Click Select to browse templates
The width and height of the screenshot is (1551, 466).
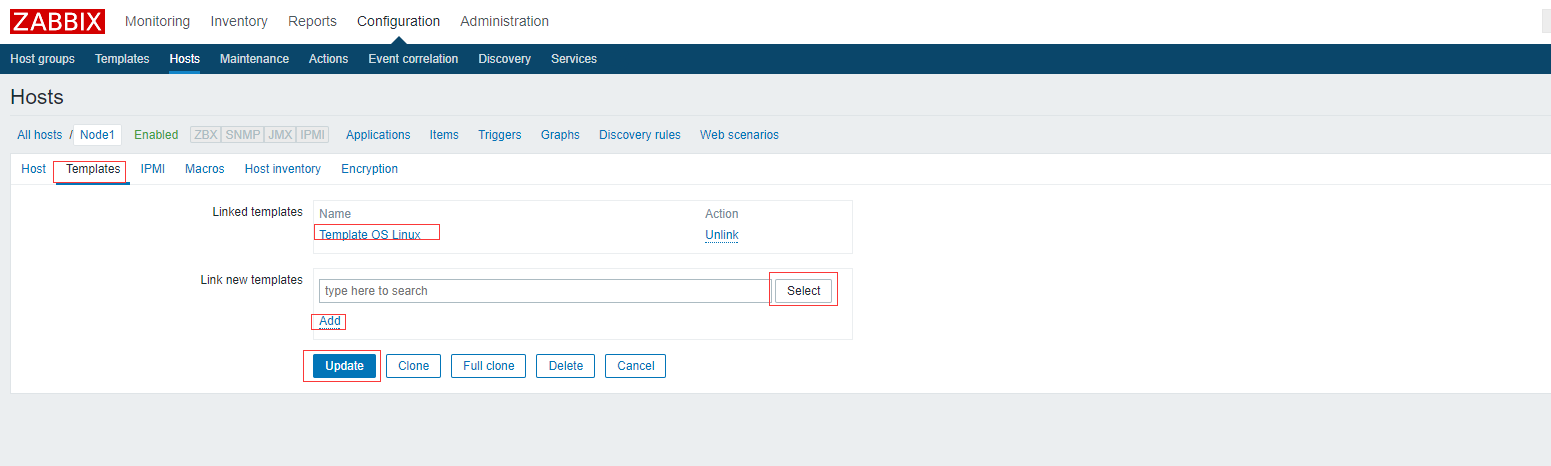coord(804,291)
